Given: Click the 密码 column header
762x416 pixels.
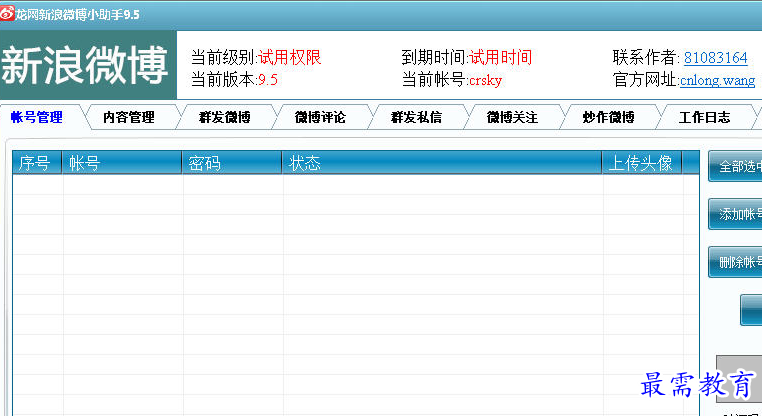Looking at the screenshot, I should [x=232, y=163].
